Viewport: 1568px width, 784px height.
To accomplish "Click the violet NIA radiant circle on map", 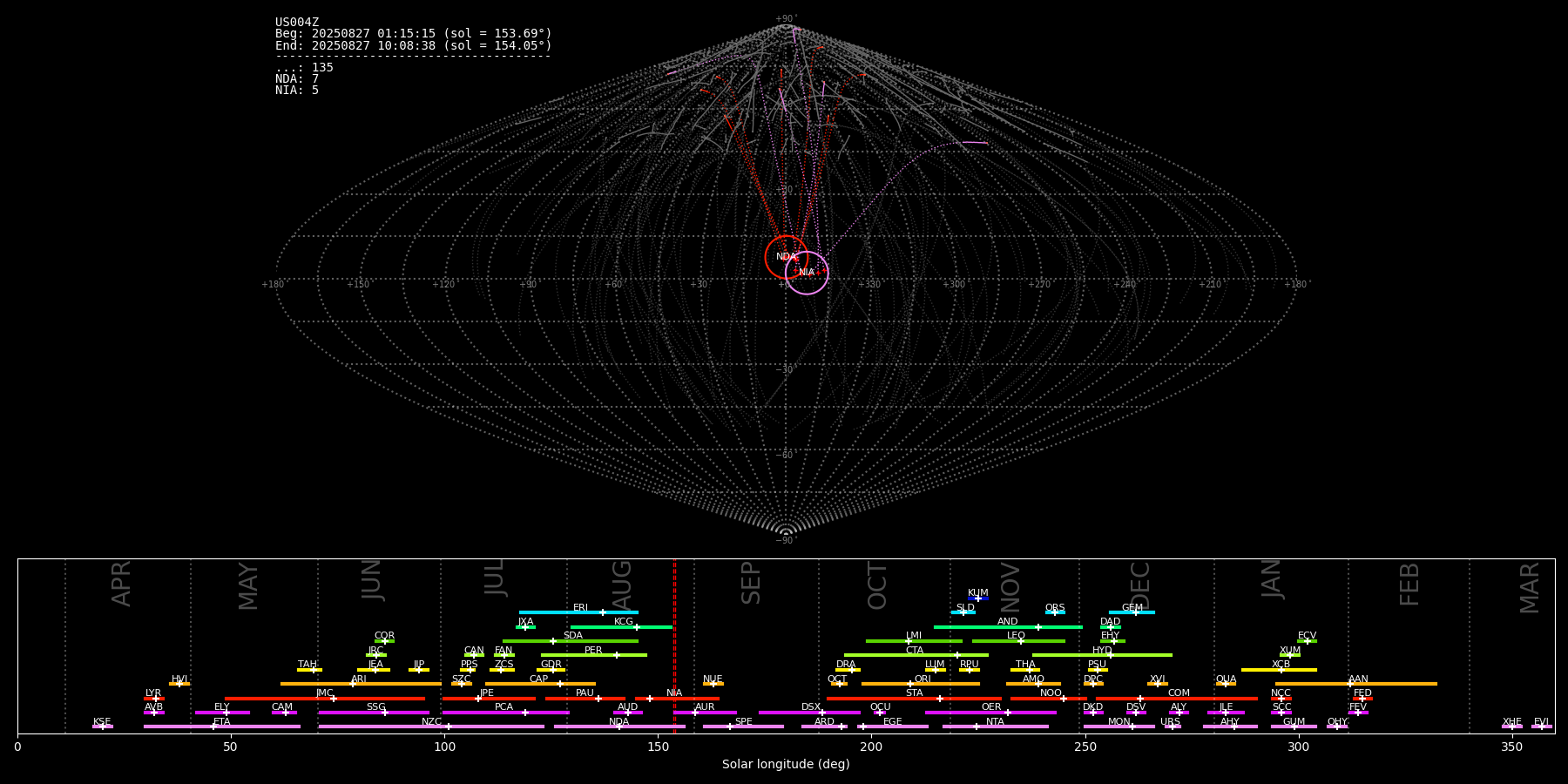I will point(807,273).
